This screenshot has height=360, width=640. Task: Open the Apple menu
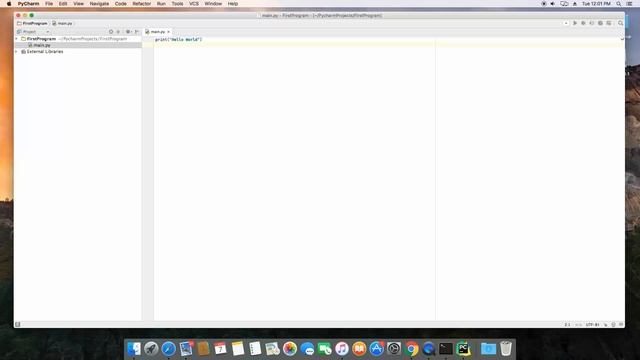[x=9, y=4]
